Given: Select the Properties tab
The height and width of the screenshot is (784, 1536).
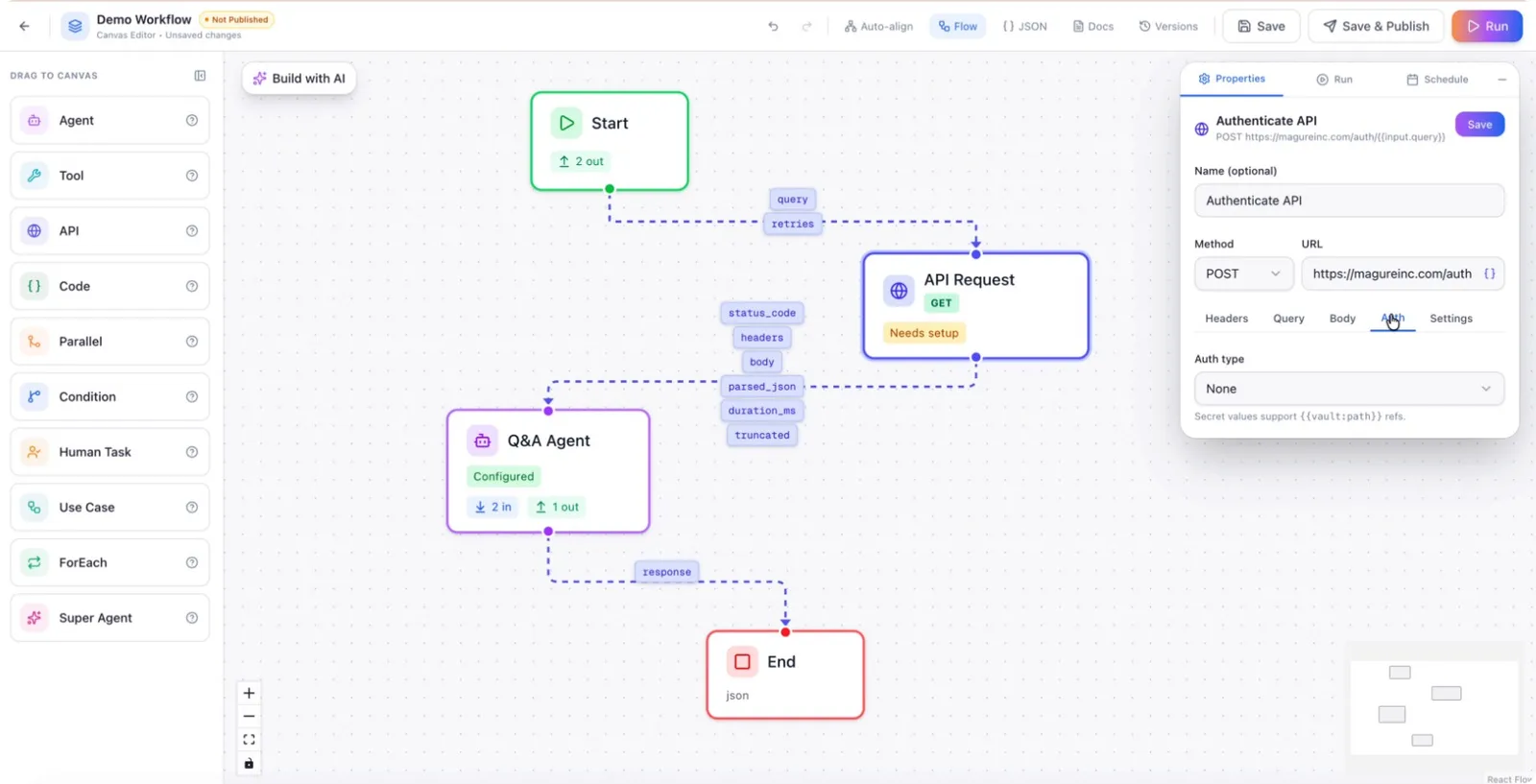Looking at the screenshot, I should 1232,79.
